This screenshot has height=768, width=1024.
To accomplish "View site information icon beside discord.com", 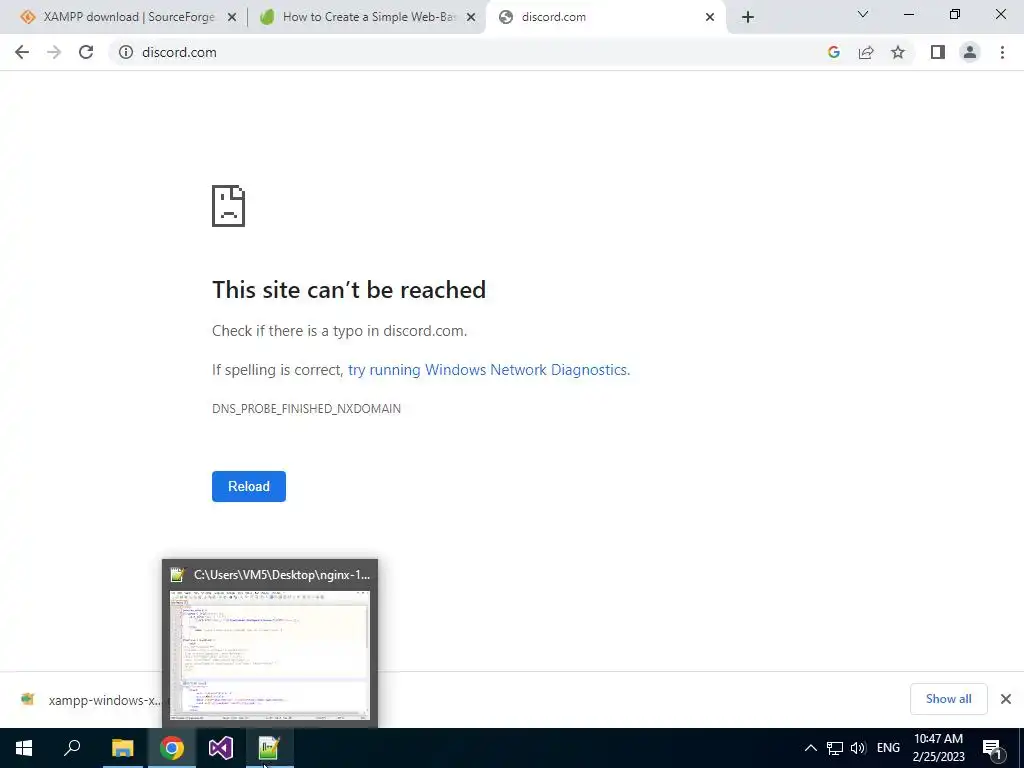I will coord(126,52).
